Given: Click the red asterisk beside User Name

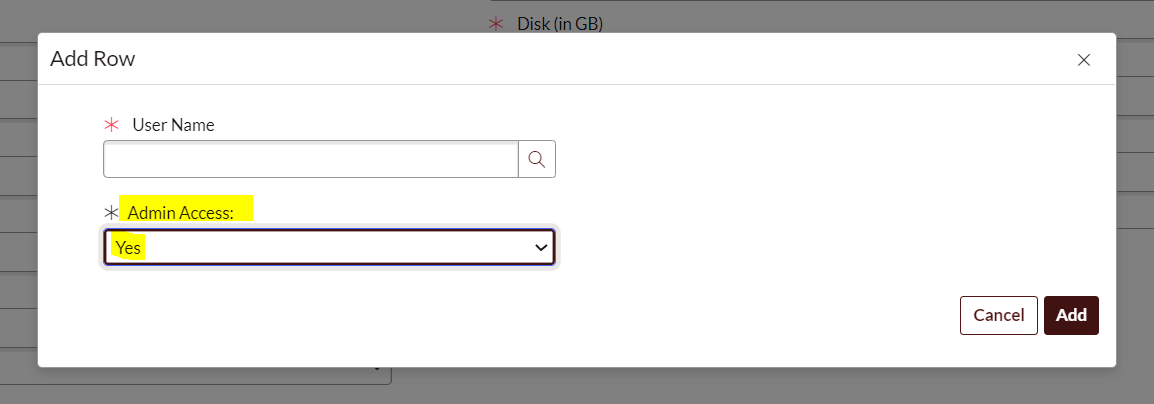Looking at the screenshot, I should pos(111,125).
